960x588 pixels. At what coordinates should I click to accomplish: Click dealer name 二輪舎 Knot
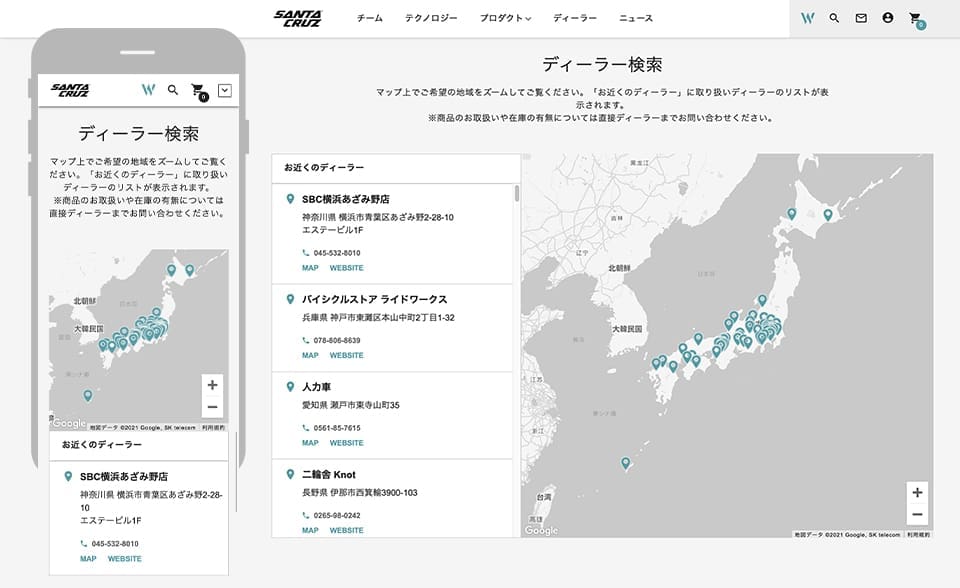[329, 474]
